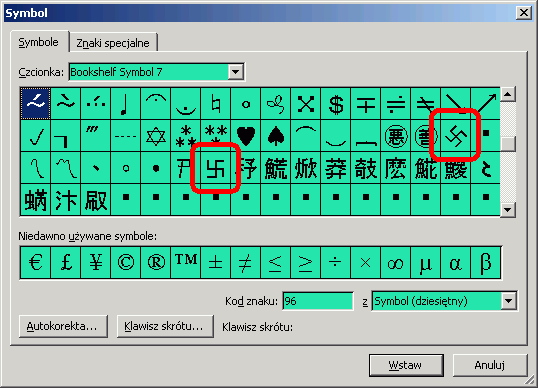Screen dimensions: 538x388
Task: Choose the plus-minus recent symbol
Action: (215, 262)
